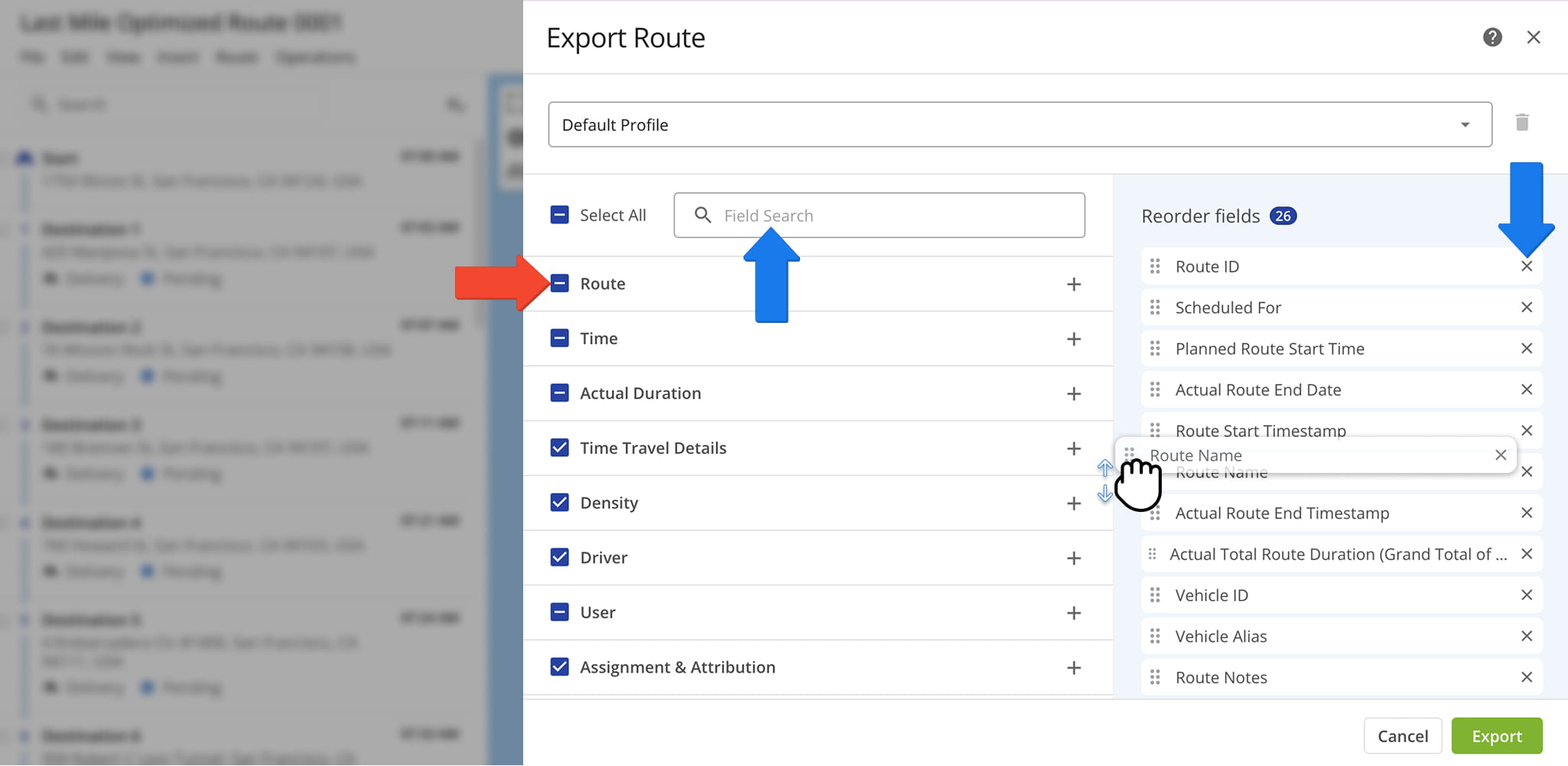Remove Route Notes field from list
This screenshot has width=1568, height=766.
pyautogui.click(x=1526, y=677)
